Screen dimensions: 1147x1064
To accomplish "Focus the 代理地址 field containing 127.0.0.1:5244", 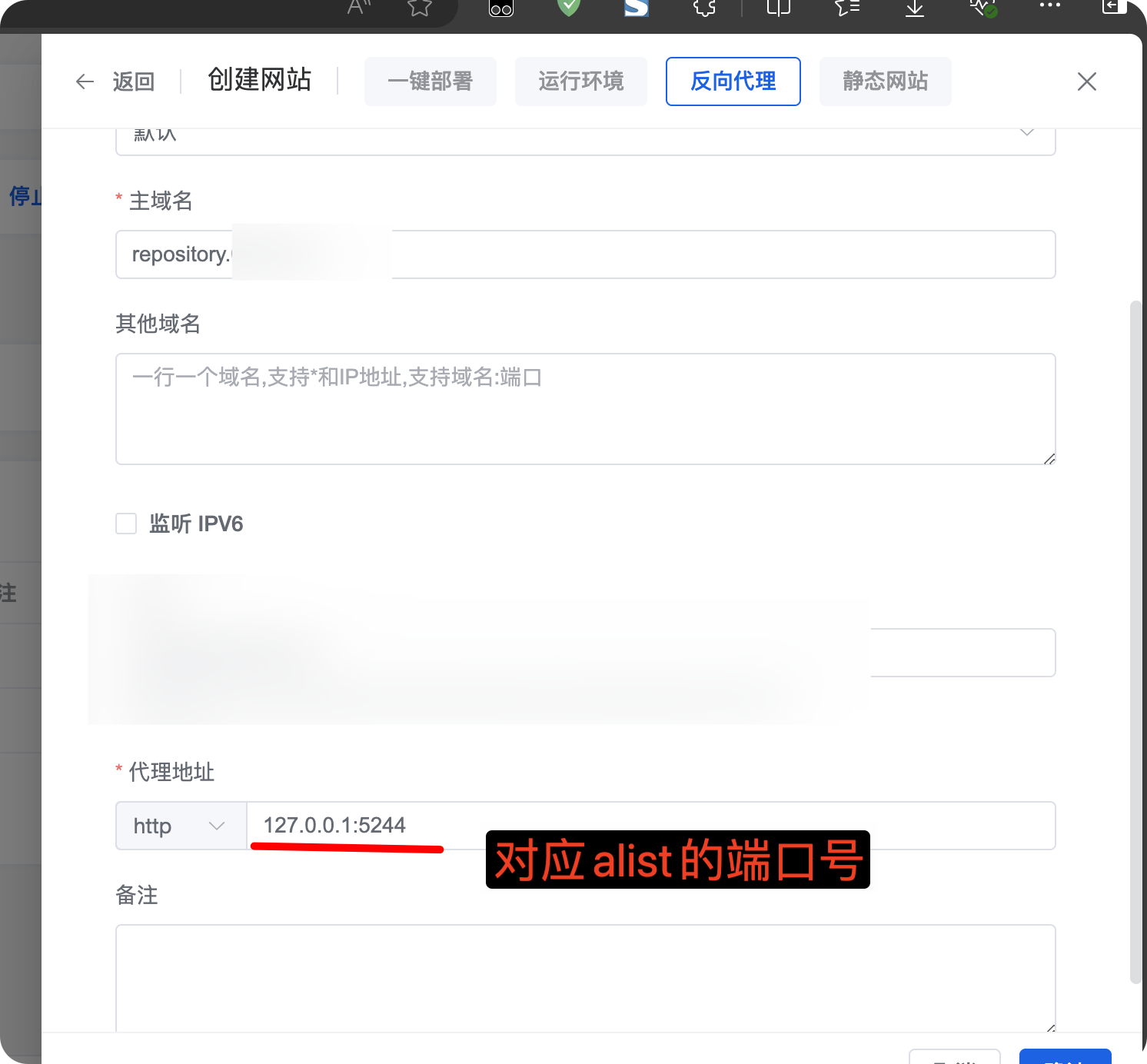I will click(651, 826).
